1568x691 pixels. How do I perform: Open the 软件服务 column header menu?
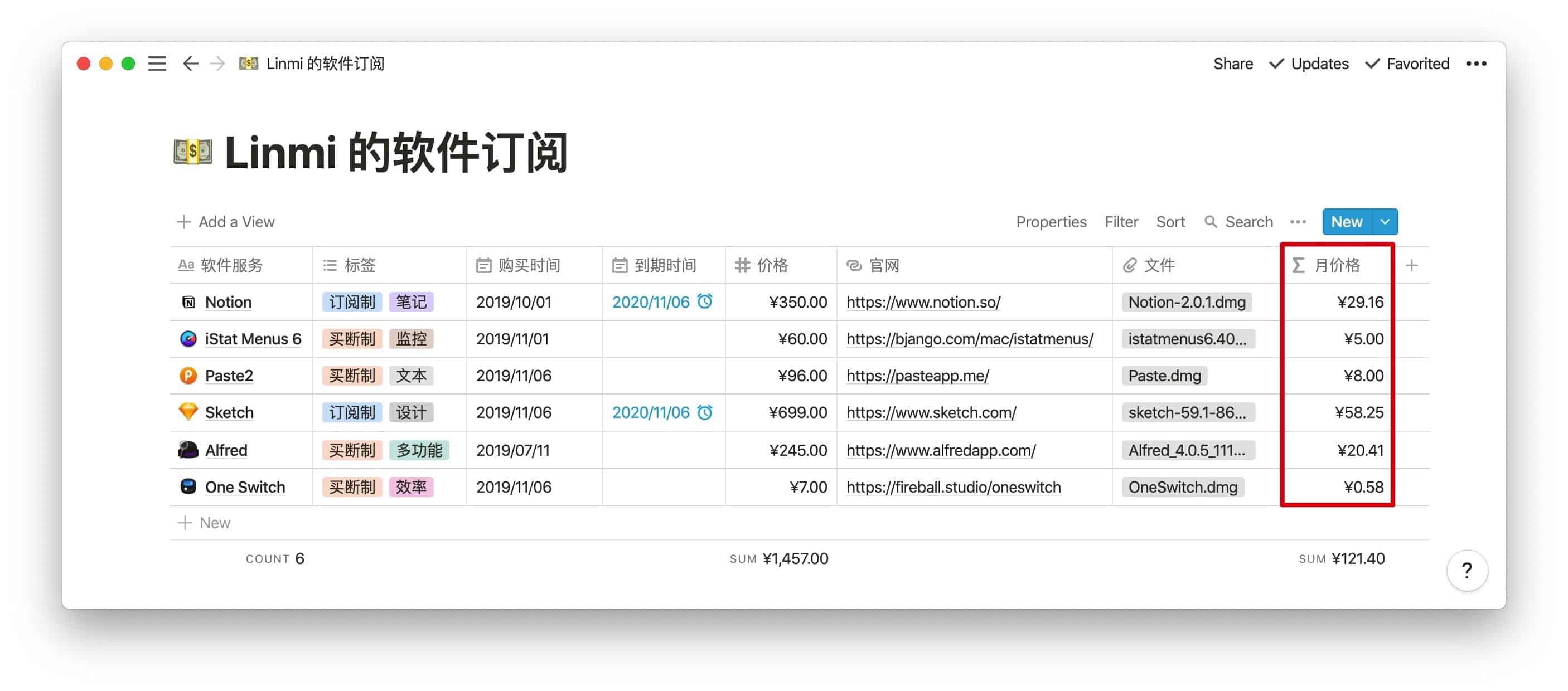pos(241,265)
